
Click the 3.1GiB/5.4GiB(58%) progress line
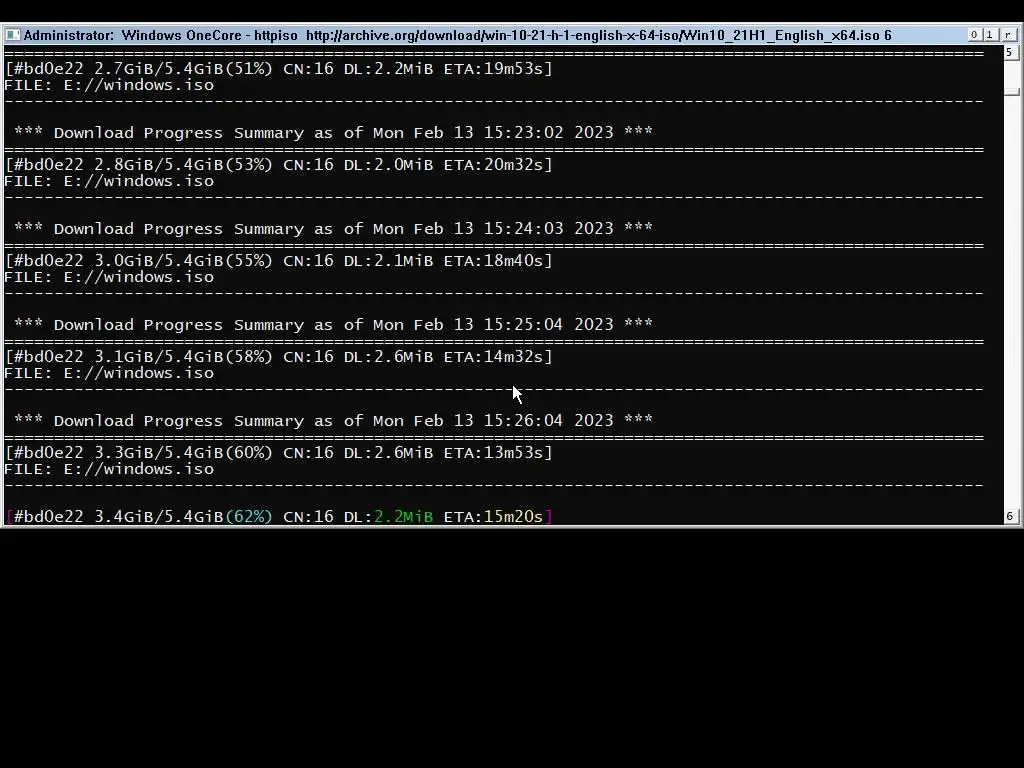[279, 357]
